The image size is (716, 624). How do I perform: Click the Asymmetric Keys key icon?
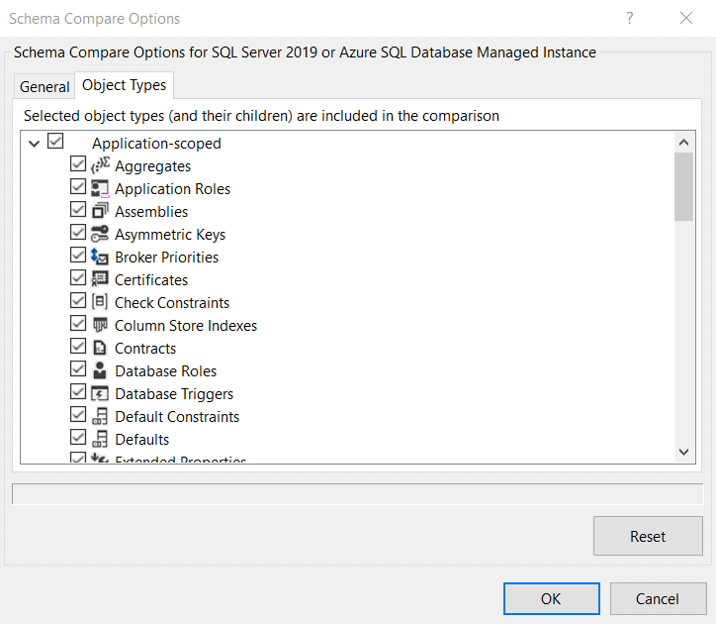[100, 234]
